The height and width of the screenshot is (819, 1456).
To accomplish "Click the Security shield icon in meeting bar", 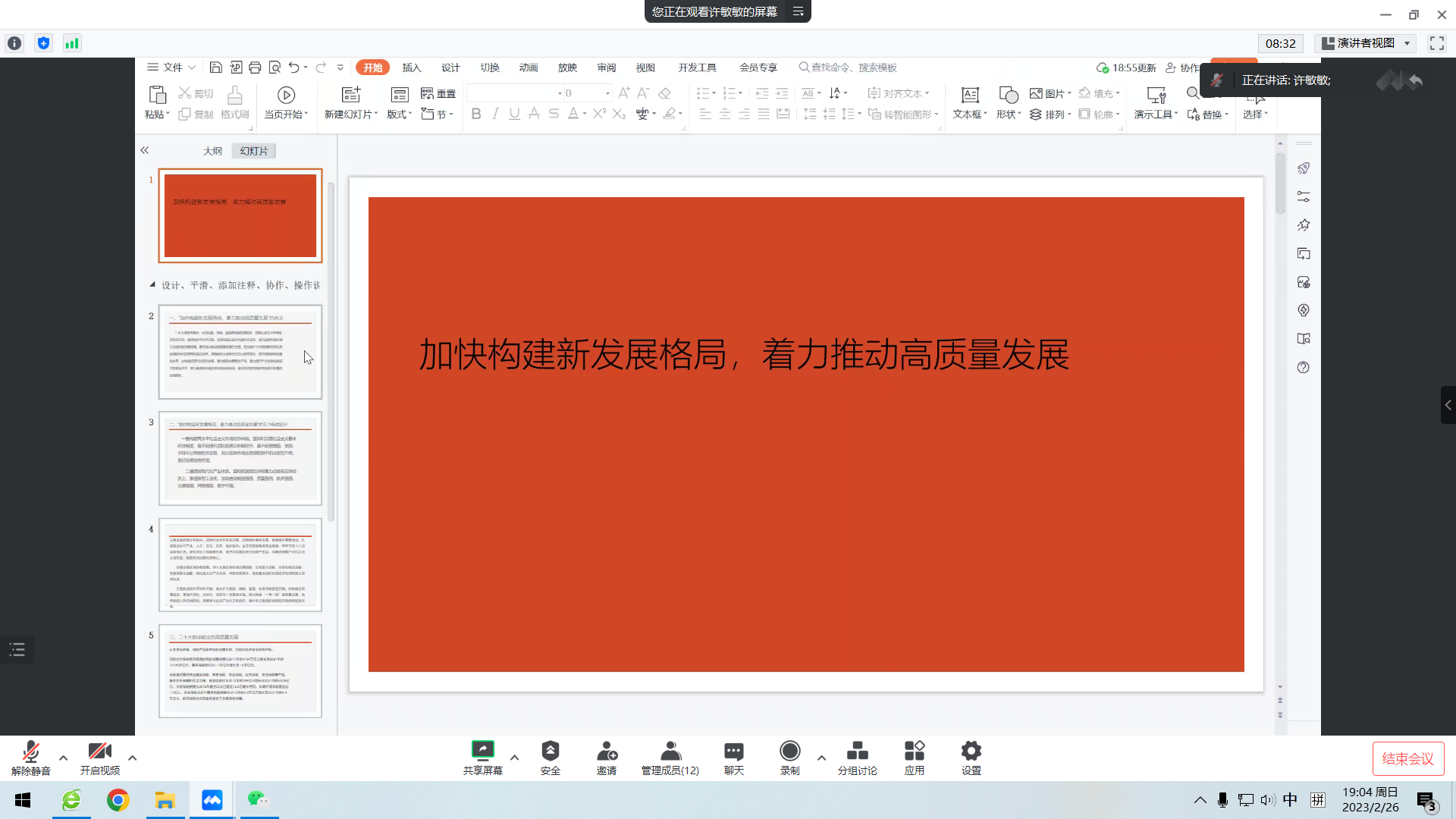I will pyautogui.click(x=551, y=758).
